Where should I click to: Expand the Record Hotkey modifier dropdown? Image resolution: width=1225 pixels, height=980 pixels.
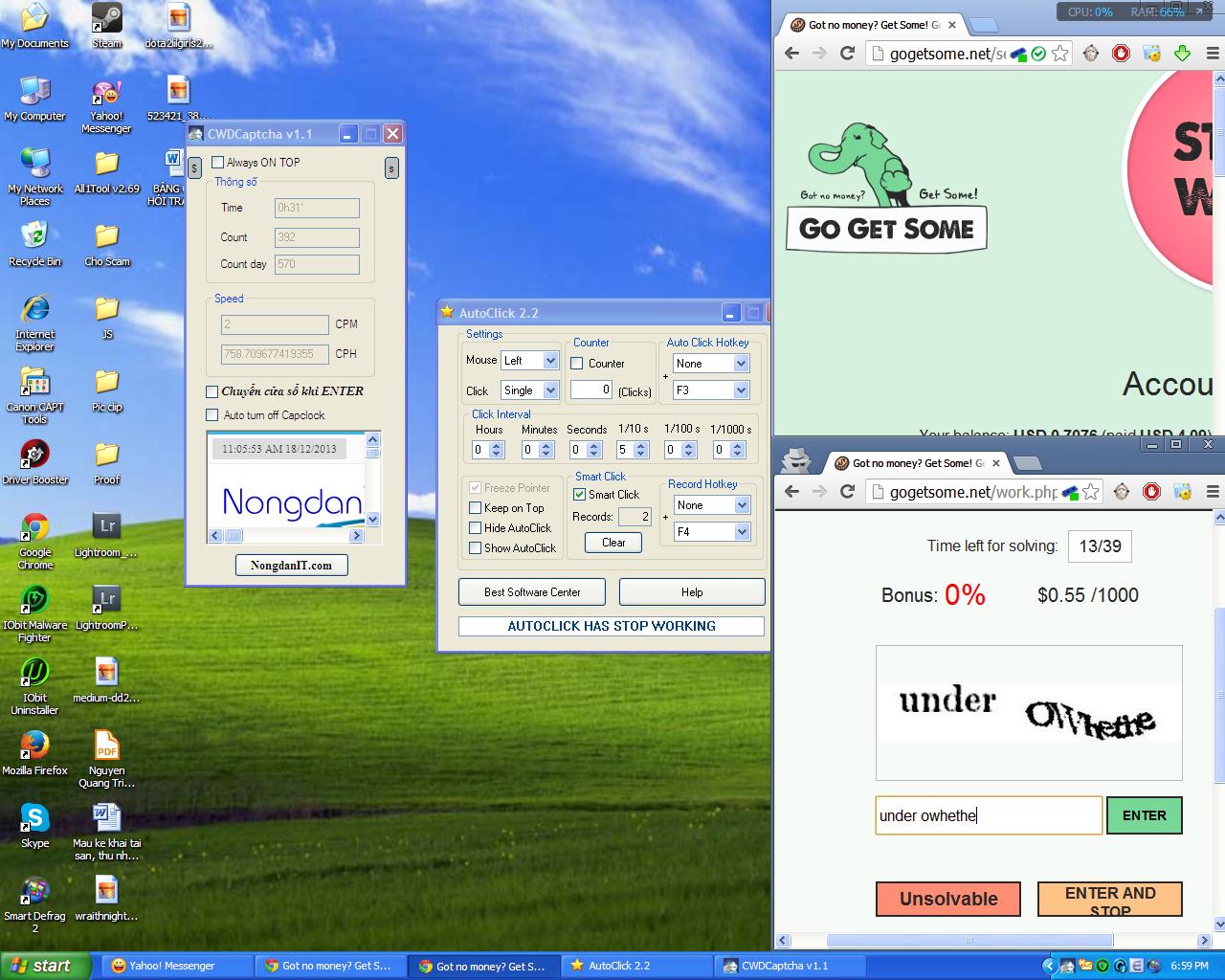point(742,505)
